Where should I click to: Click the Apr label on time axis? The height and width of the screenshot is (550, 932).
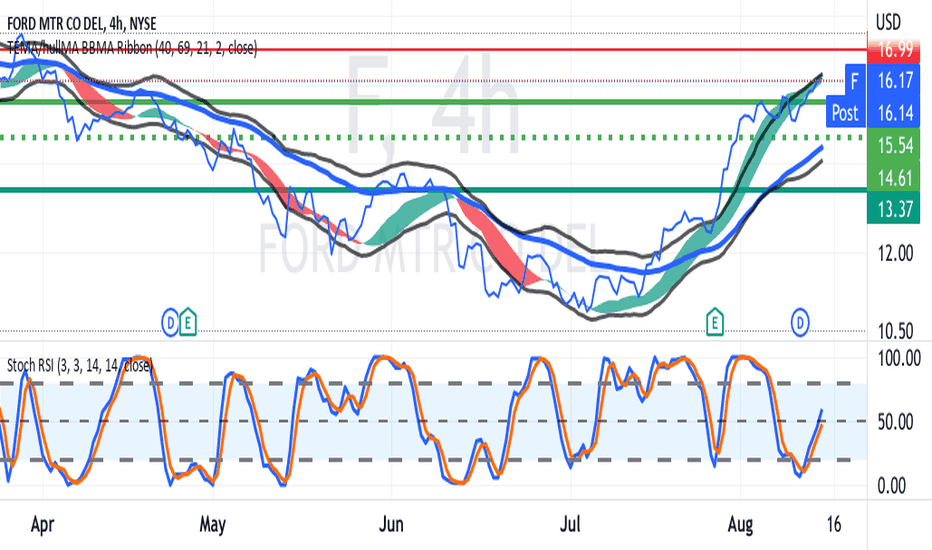click(42, 525)
